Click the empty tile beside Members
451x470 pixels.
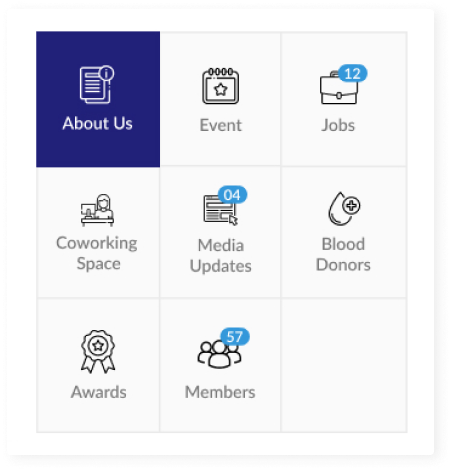point(344,365)
